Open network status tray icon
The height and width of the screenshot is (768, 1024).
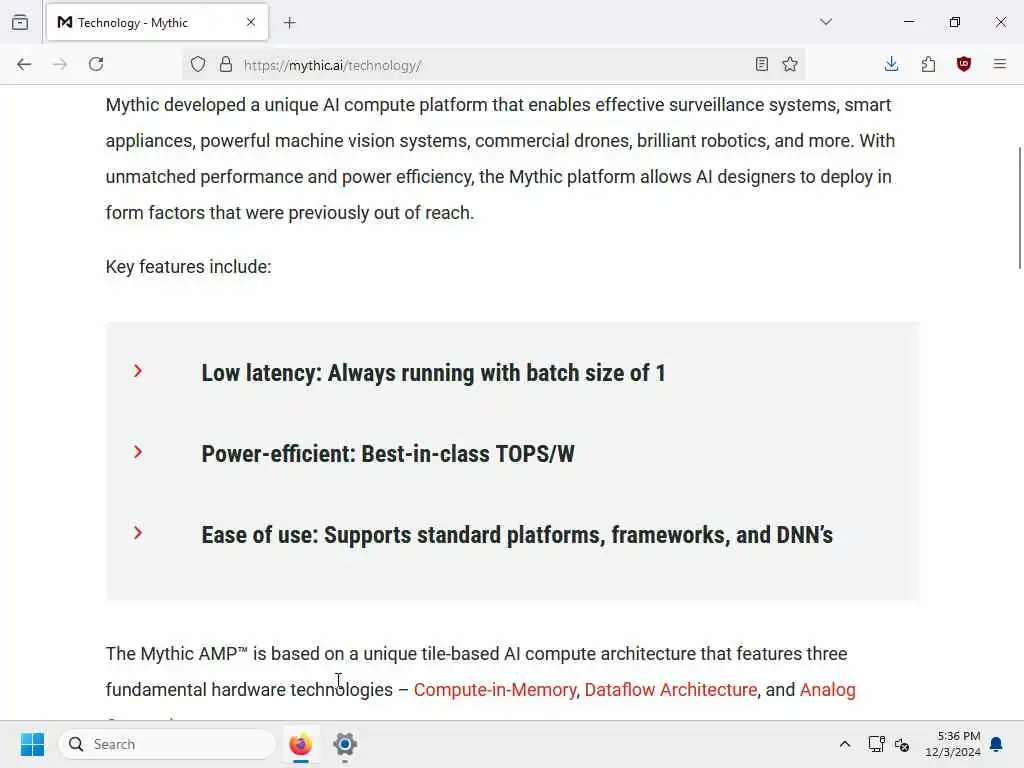(876, 744)
